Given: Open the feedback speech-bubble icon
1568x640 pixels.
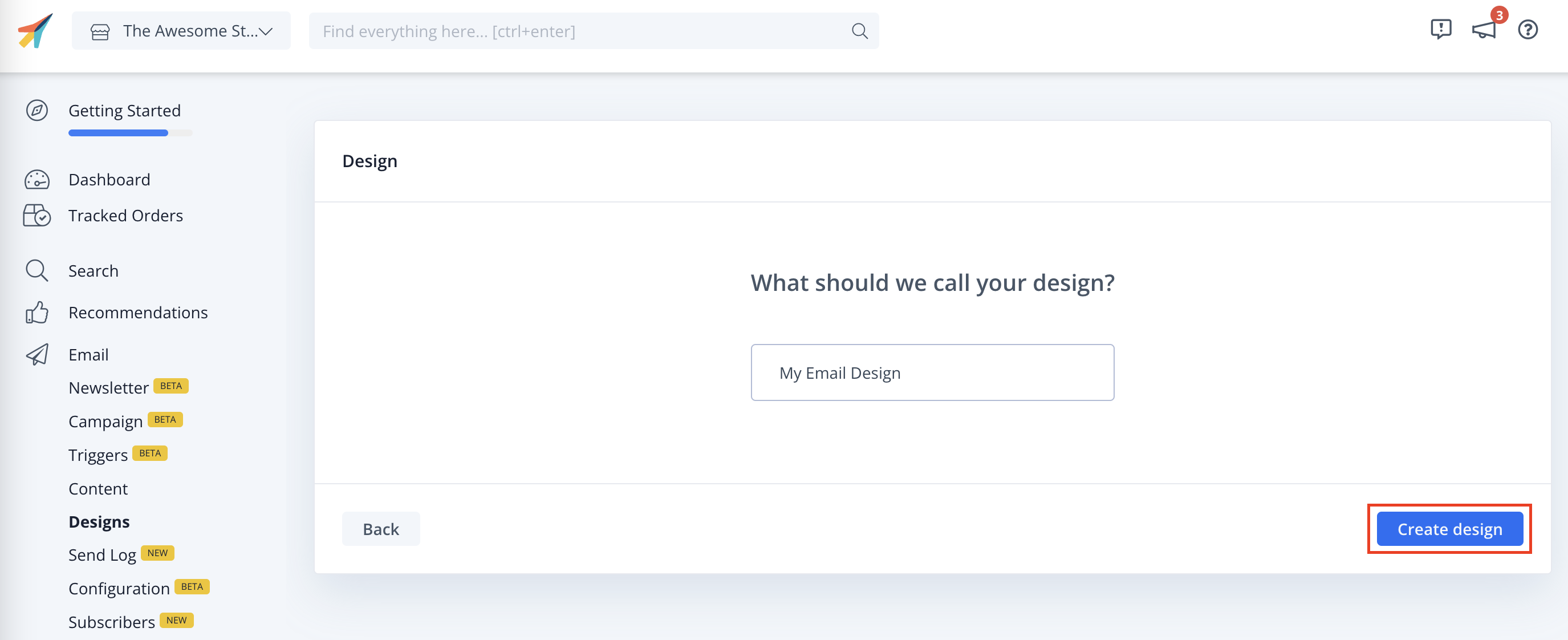Looking at the screenshot, I should [x=1440, y=29].
